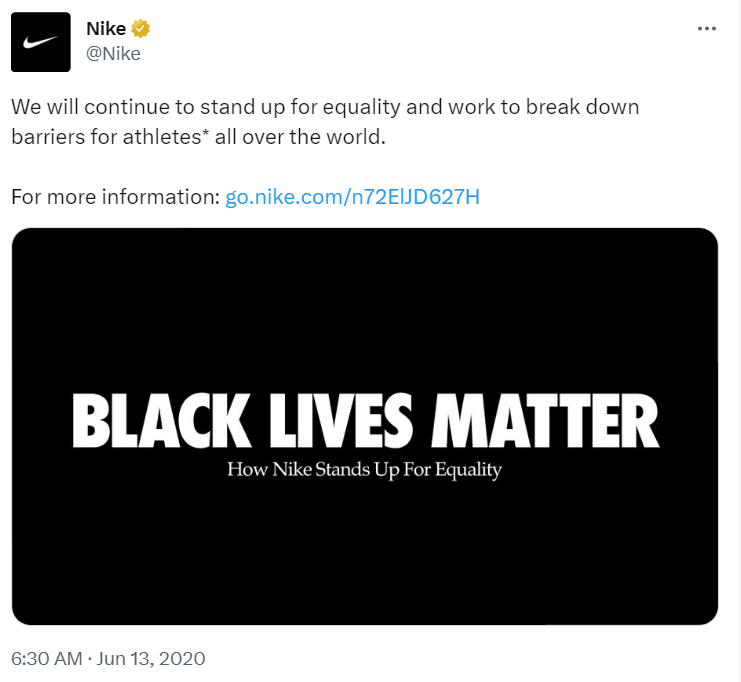741x682 pixels.
Task: Open the Nike display name profile link
Action: point(106,29)
